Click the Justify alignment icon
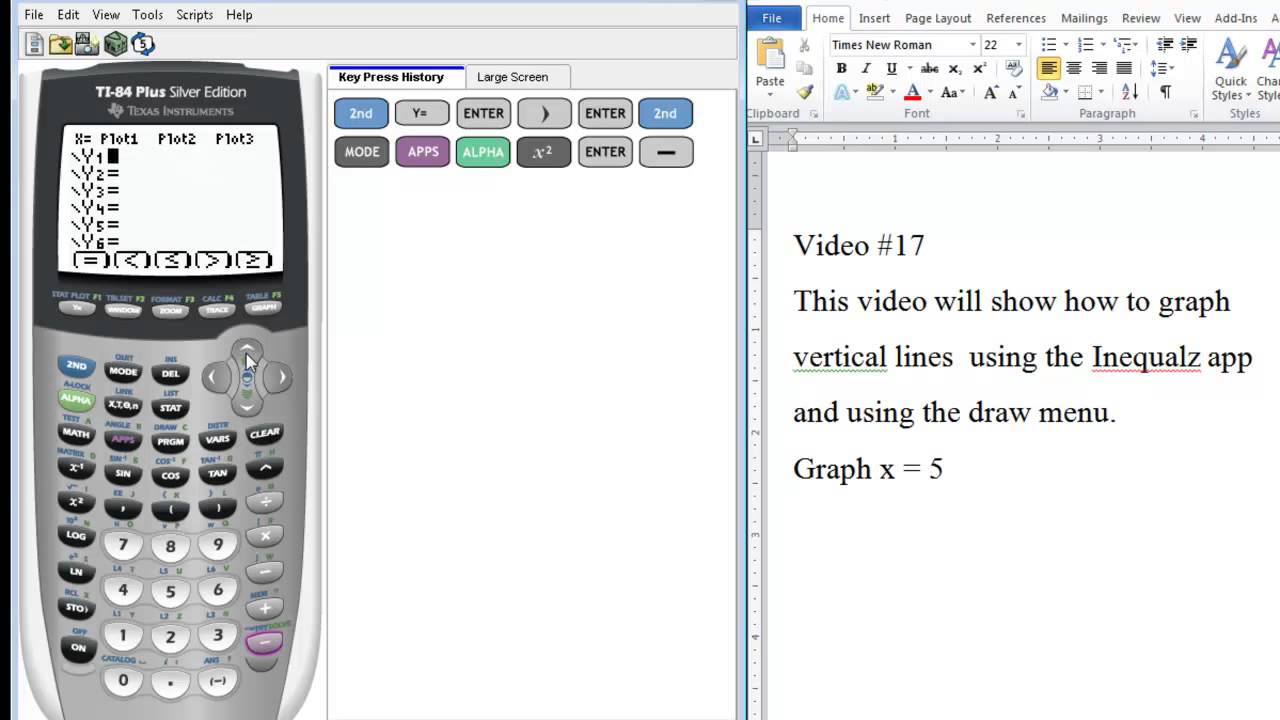1280x720 pixels. [1124, 68]
